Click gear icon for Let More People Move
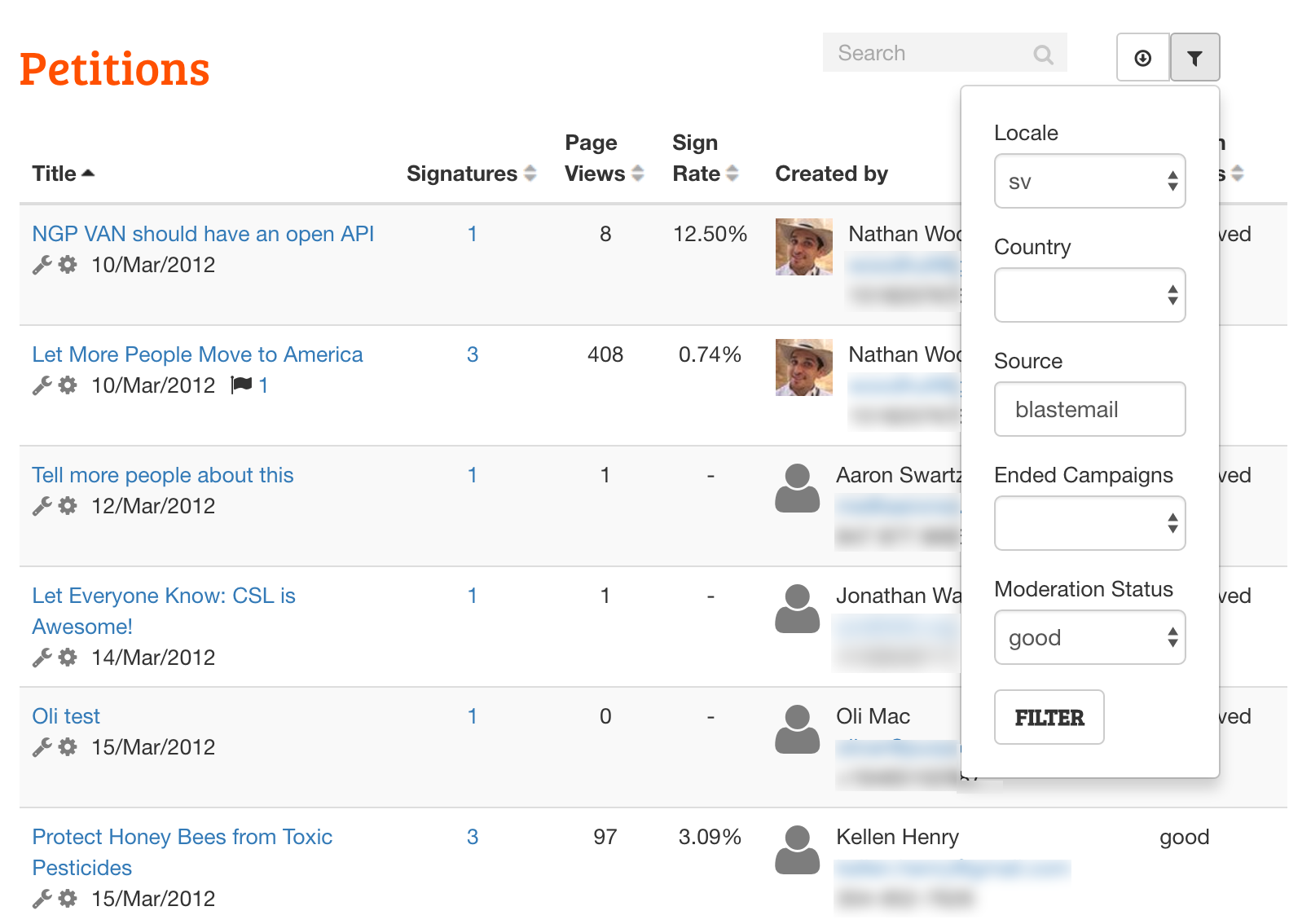 [x=68, y=385]
